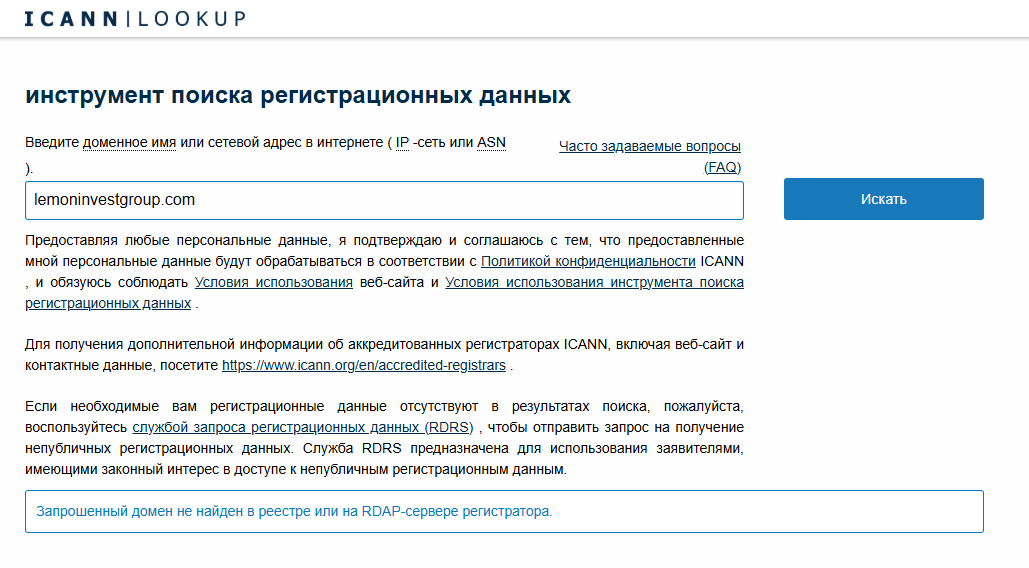The width and height of the screenshot is (1029, 568).
Task: Click the ICANN LOOKUP logo
Action: [135, 19]
